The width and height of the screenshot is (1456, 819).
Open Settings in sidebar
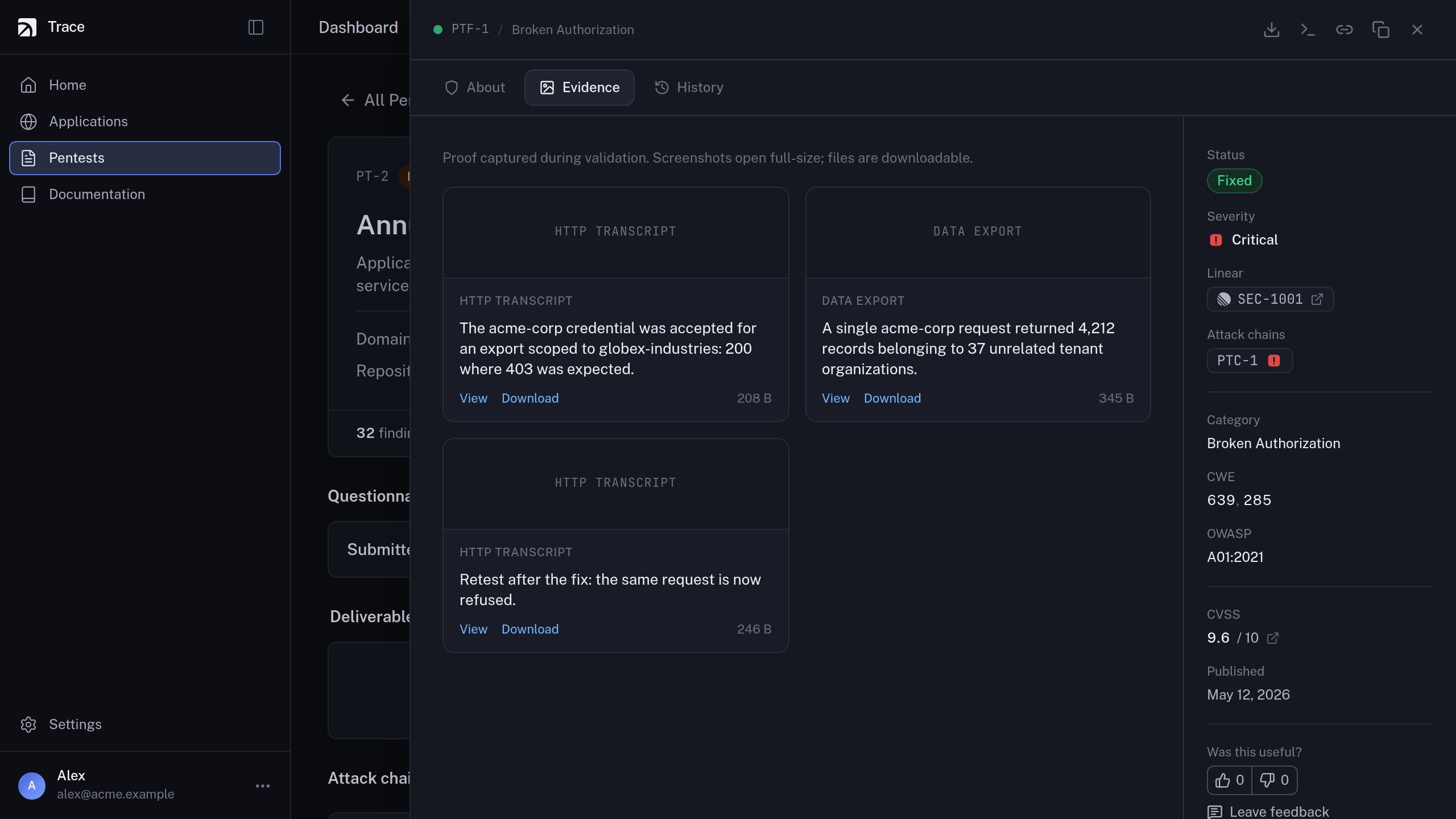pyautogui.click(x=145, y=725)
